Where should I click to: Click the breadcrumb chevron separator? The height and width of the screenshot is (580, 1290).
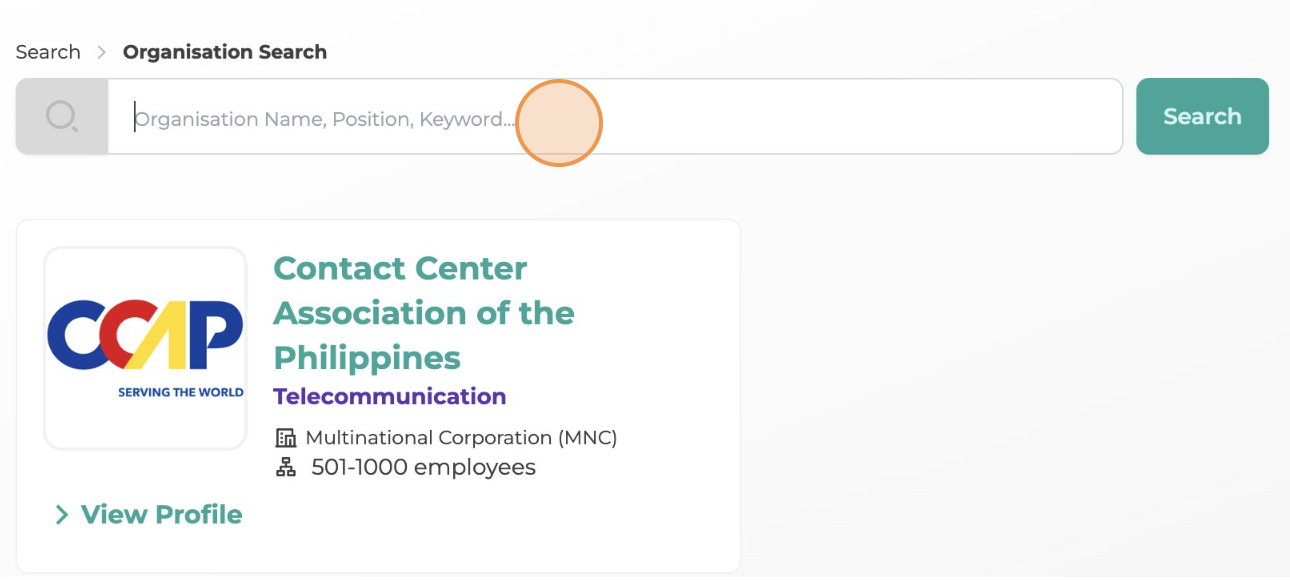click(x=102, y=52)
